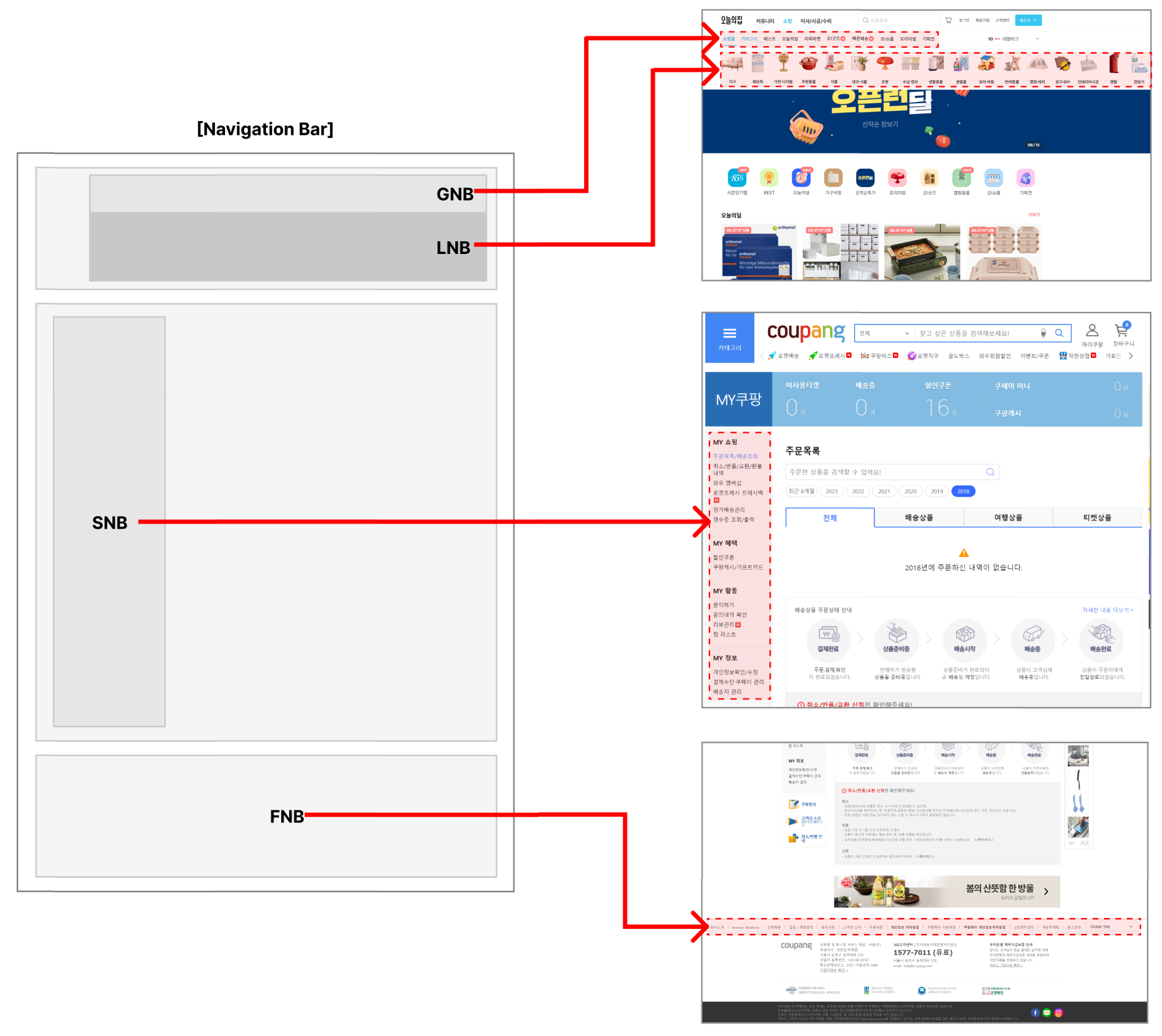Open Investor Relations footer link

pyautogui.click(x=745, y=927)
